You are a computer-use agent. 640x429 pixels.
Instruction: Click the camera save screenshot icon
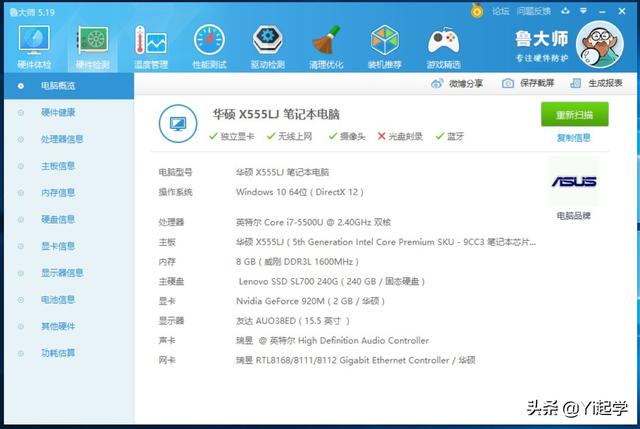click(508, 83)
